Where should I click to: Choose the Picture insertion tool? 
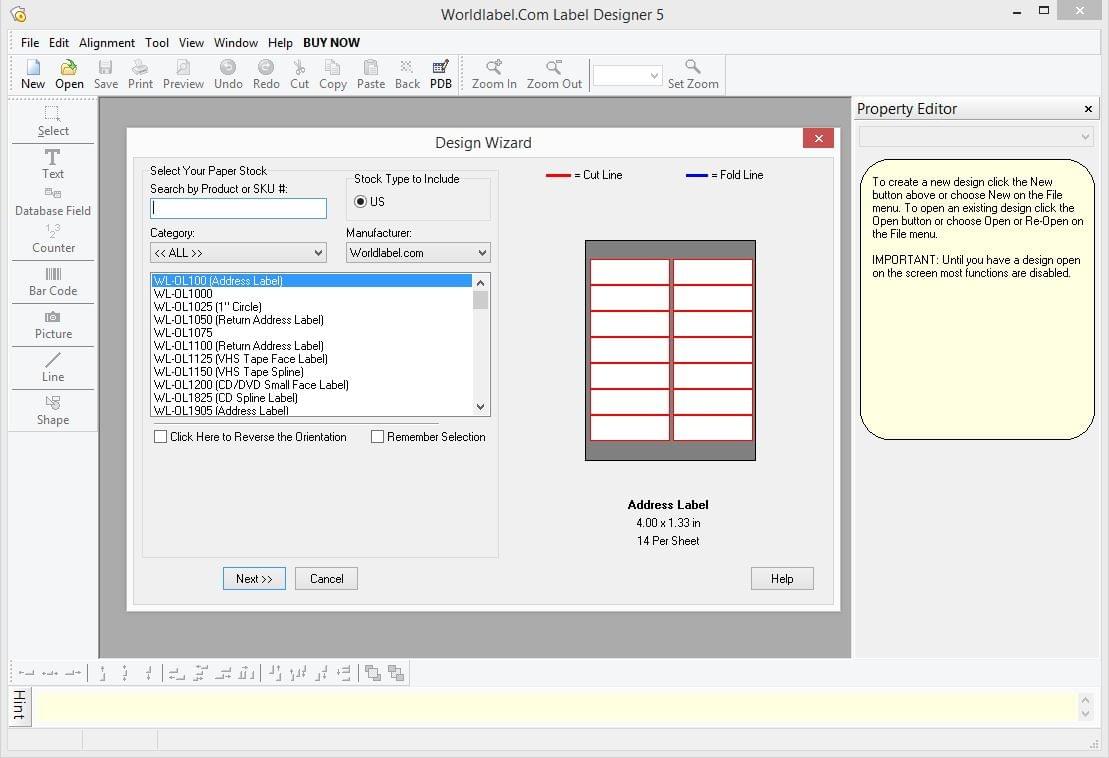(x=52, y=325)
